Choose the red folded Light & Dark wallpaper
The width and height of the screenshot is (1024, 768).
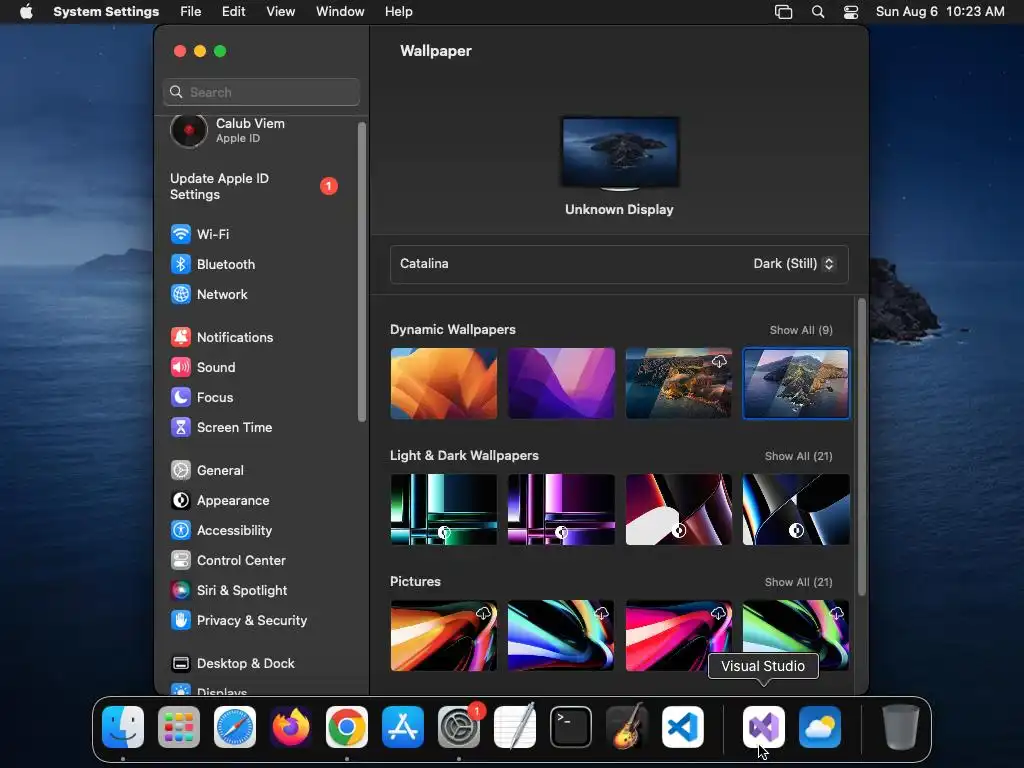(x=679, y=509)
